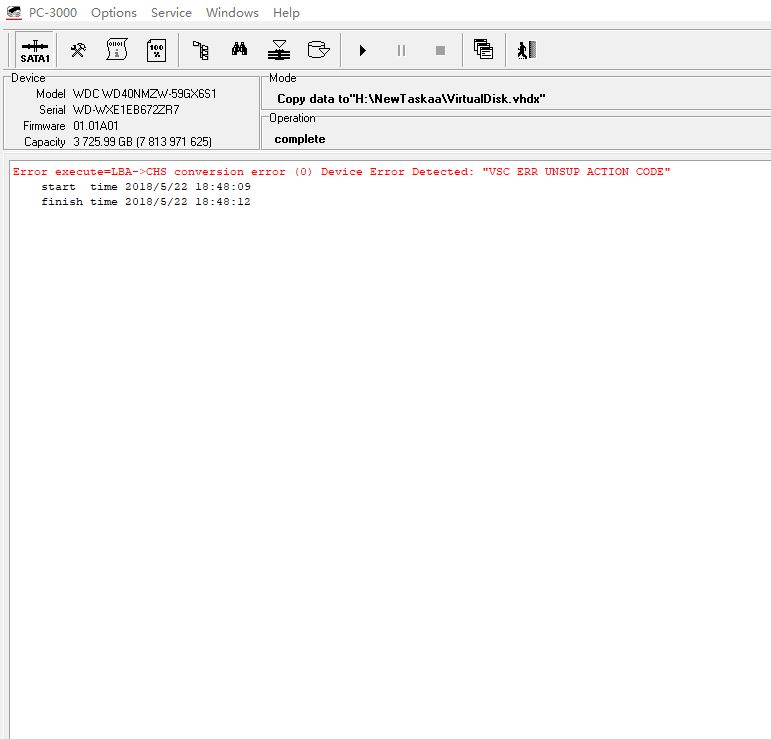Pause the running operation
Viewport: 771px width, 739px height.
pyautogui.click(x=401, y=50)
